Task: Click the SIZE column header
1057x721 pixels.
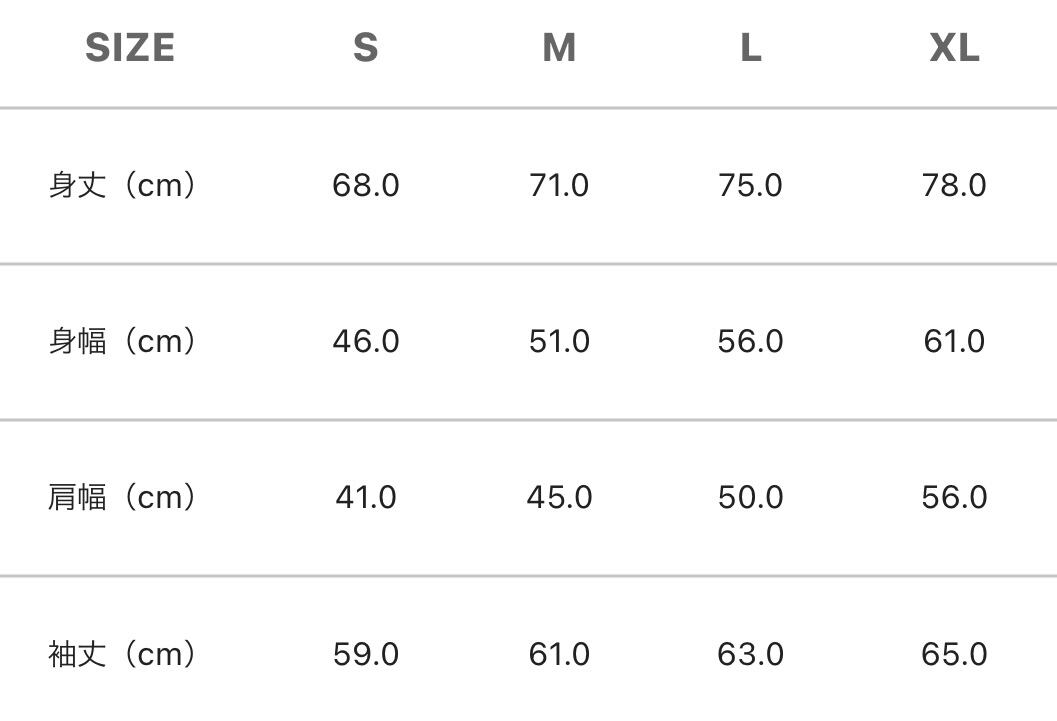Action: pos(130,48)
